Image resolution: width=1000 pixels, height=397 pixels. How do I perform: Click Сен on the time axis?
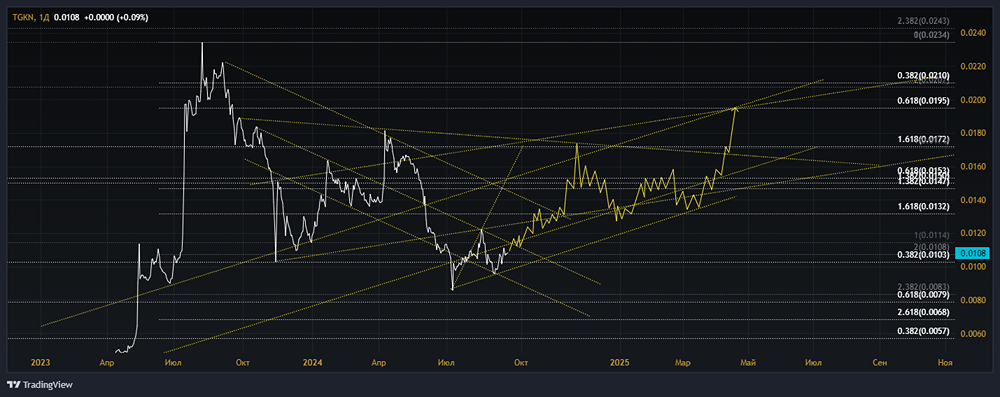click(879, 363)
